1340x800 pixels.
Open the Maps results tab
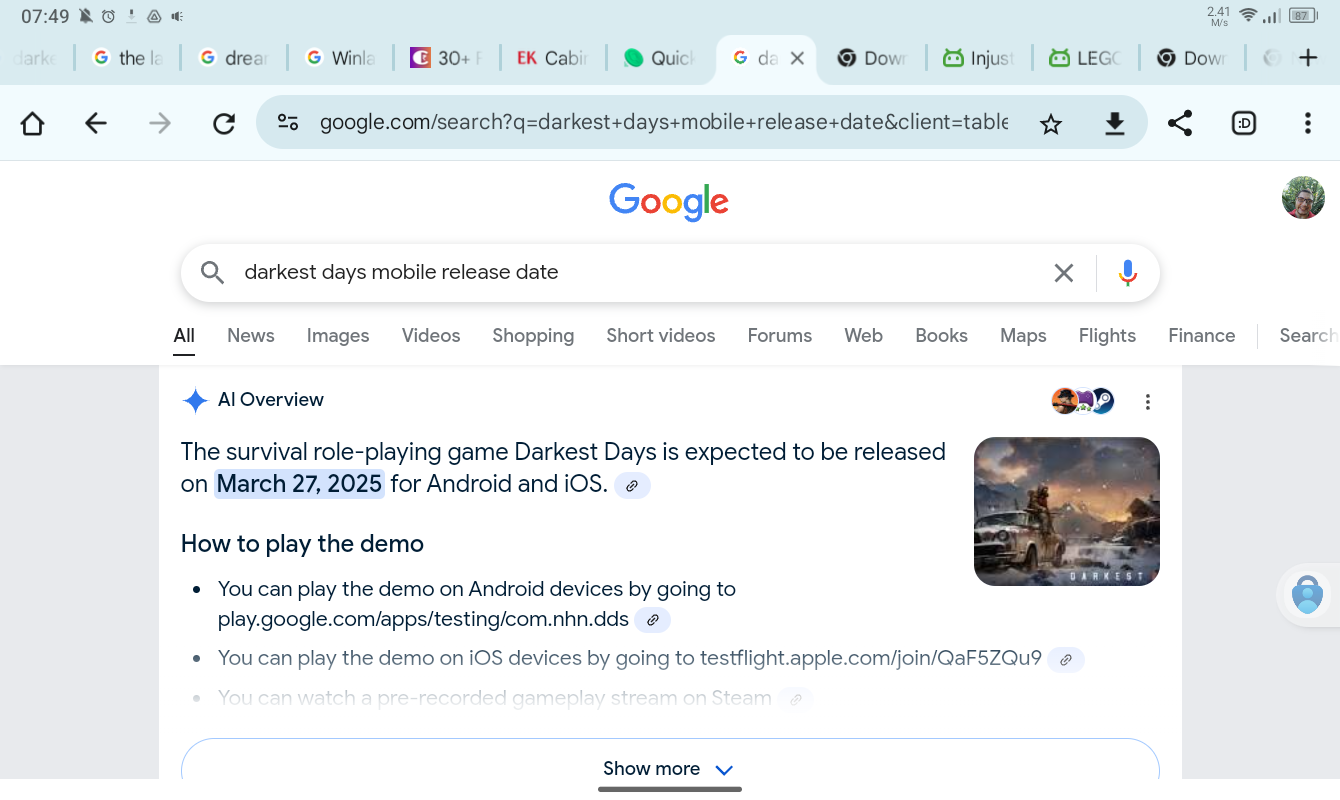pyautogui.click(x=1023, y=336)
